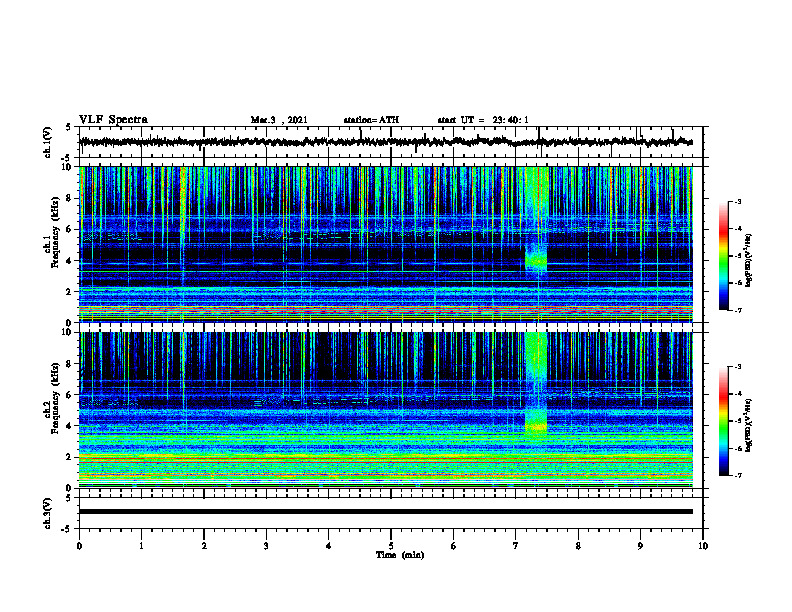Screen dimensions: 792x612
Task: Click the ch.2 spectrogram color scale bar
Action: tap(724, 421)
